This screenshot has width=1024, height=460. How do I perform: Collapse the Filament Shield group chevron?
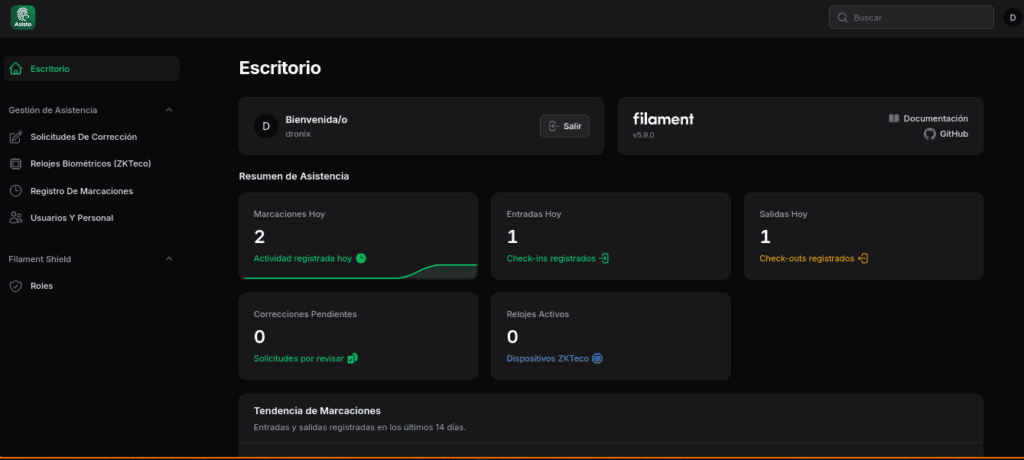[169, 259]
